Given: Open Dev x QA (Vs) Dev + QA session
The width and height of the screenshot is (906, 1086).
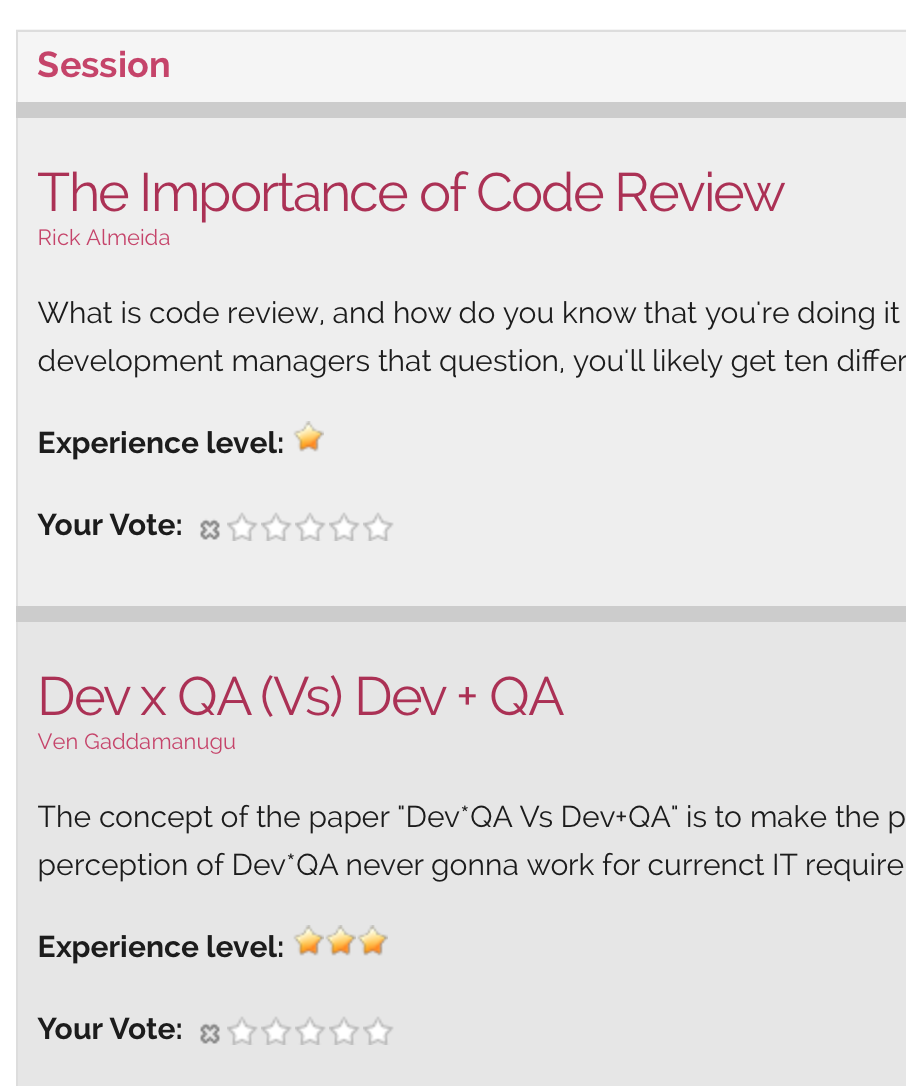Looking at the screenshot, I should click(300, 696).
